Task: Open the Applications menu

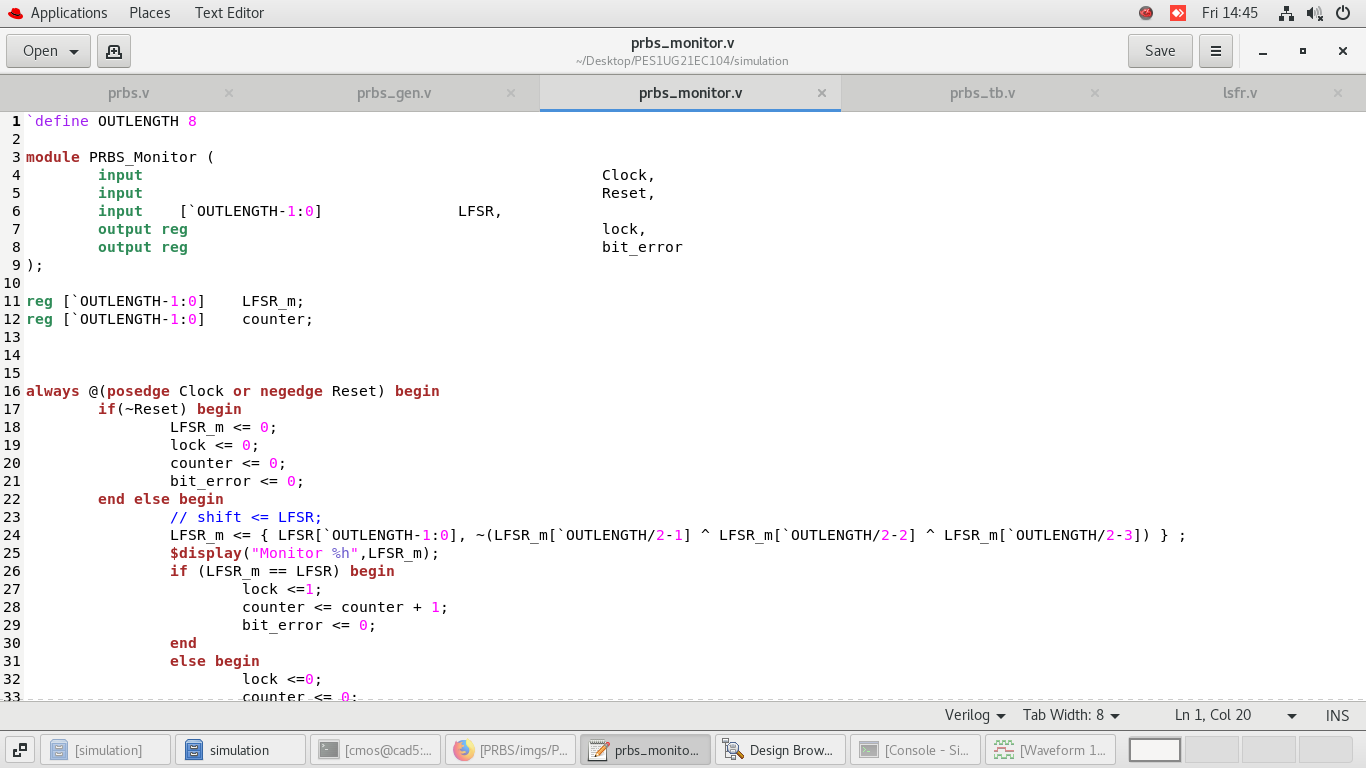Action: pyautogui.click(x=70, y=13)
